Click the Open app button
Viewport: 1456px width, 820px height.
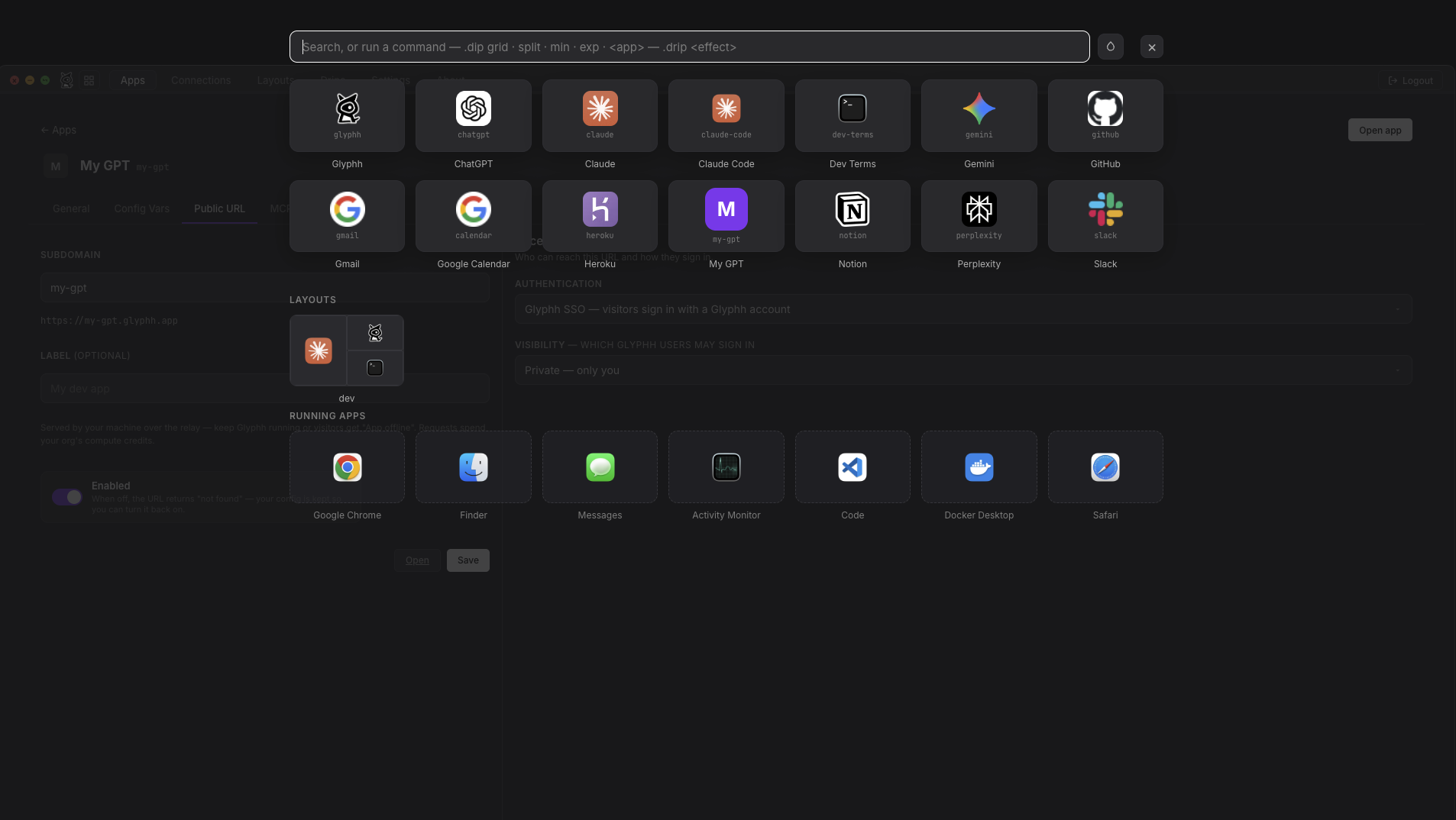coord(1380,130)
